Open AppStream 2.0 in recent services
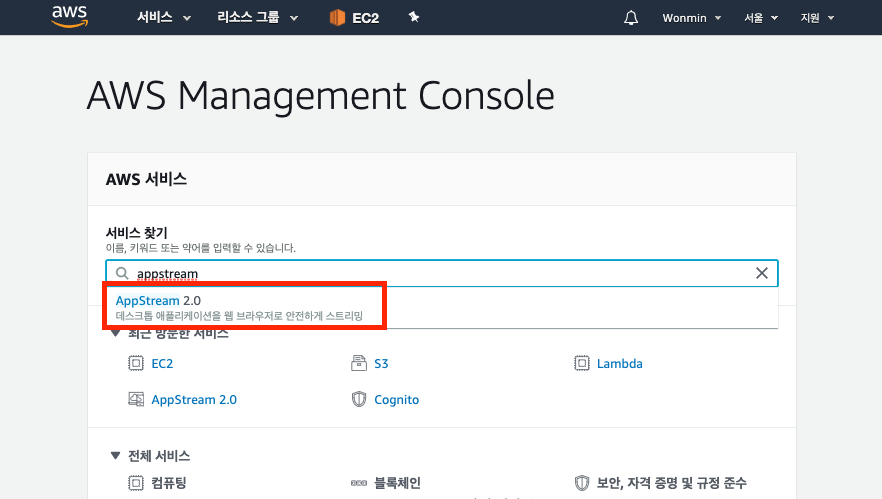Screen dimensions: 882x499 point(194,399)
